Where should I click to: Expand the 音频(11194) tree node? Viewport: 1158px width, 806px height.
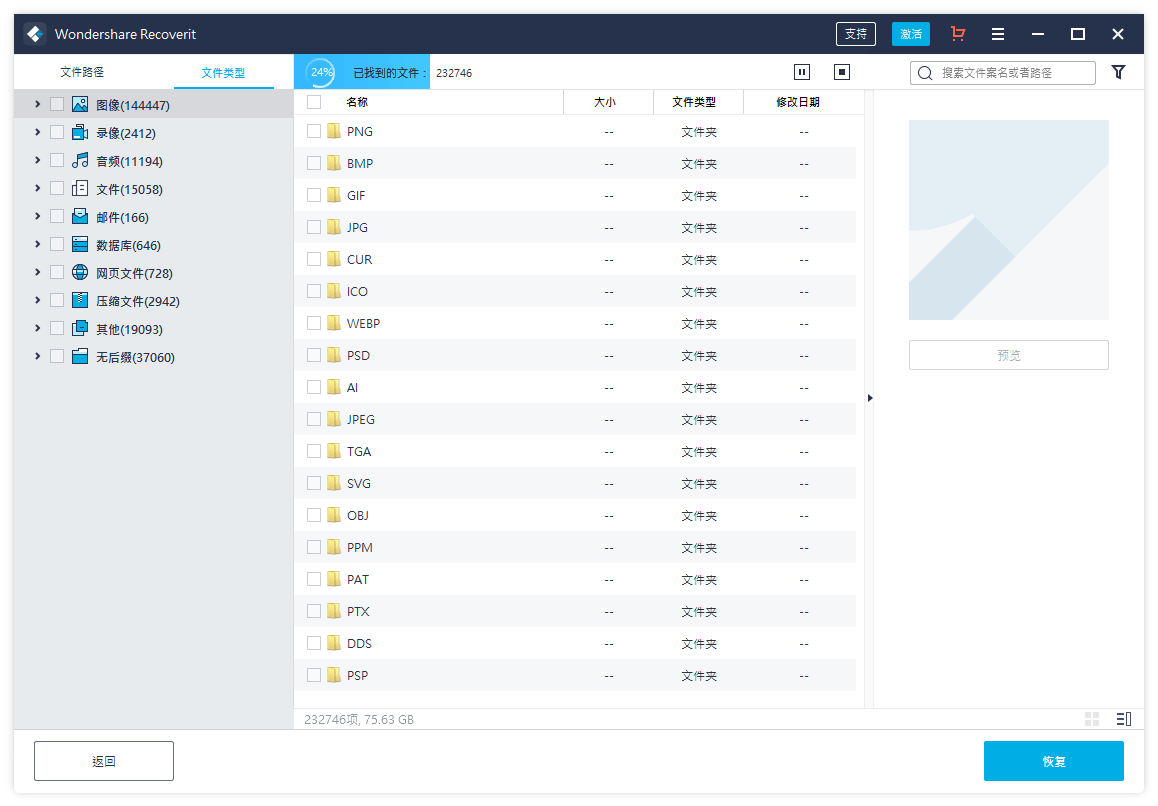tap(37, 160)
